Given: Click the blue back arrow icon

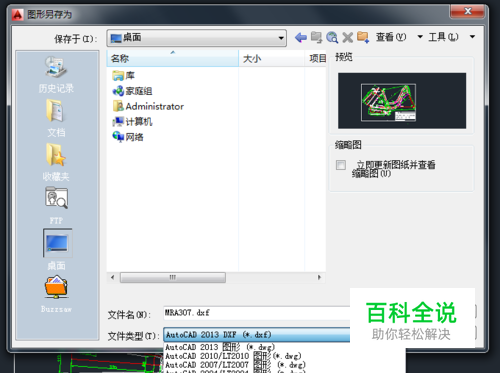Looking at the screenshot, I should 301,37.
